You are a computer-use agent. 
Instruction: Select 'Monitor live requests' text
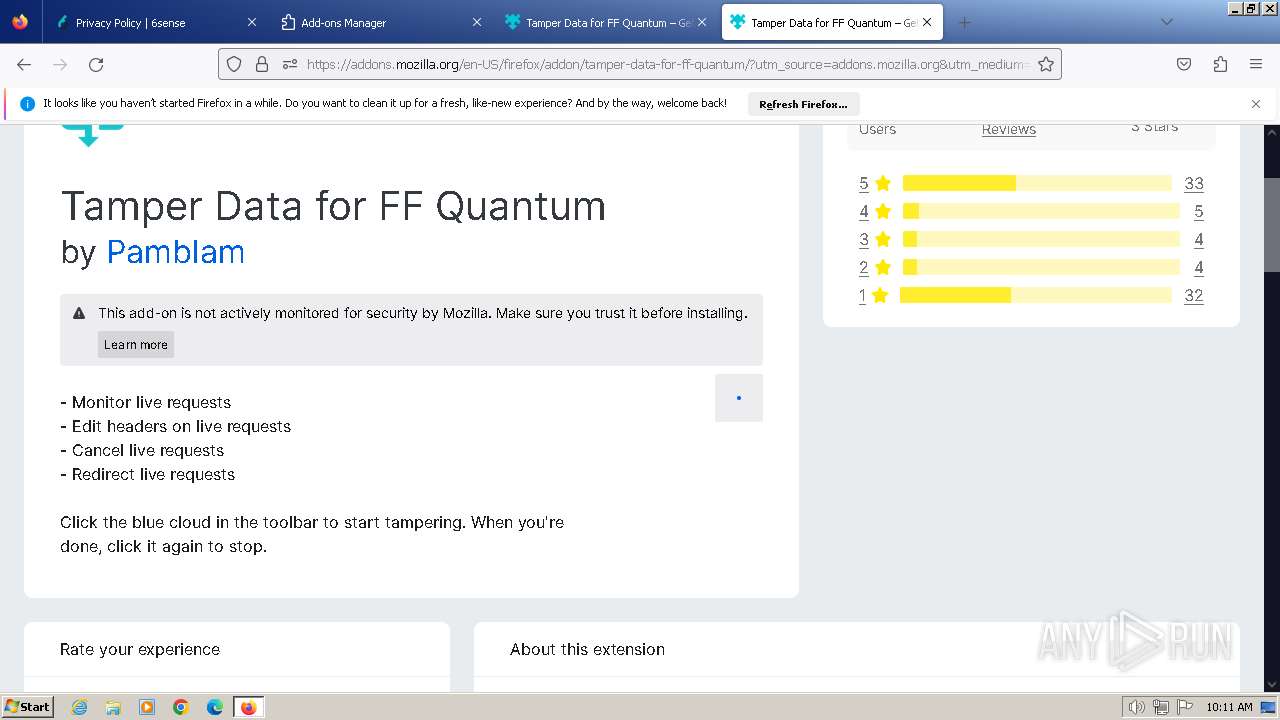coord(151,402)
